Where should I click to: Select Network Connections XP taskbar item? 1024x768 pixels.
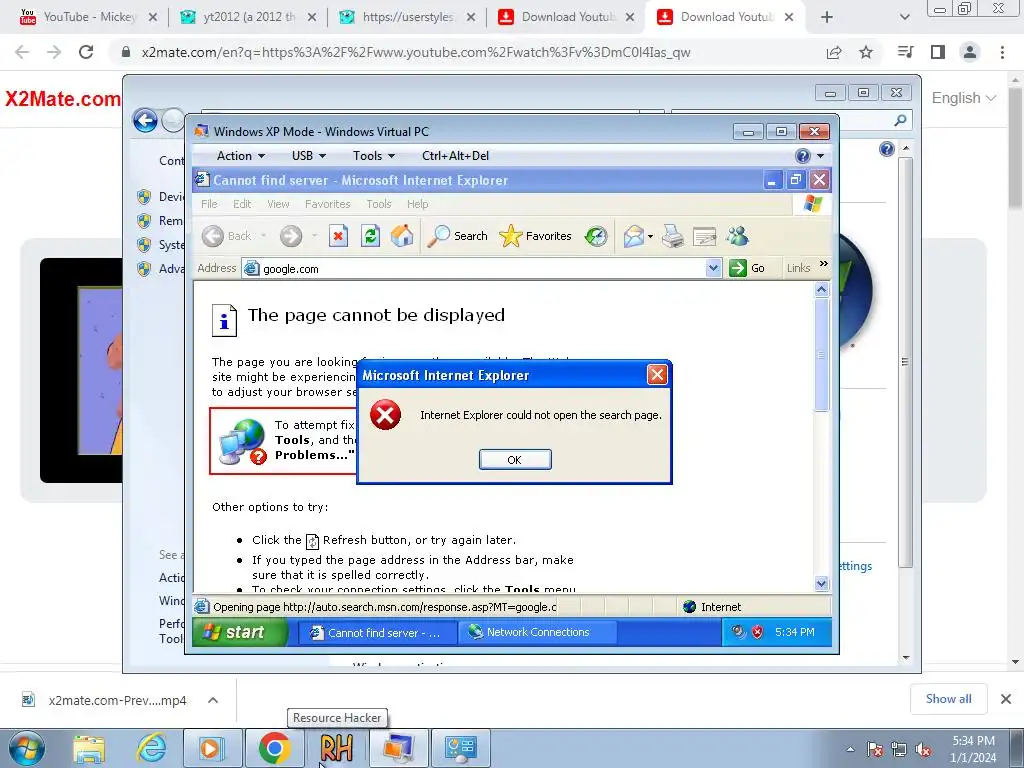[537, 632]
